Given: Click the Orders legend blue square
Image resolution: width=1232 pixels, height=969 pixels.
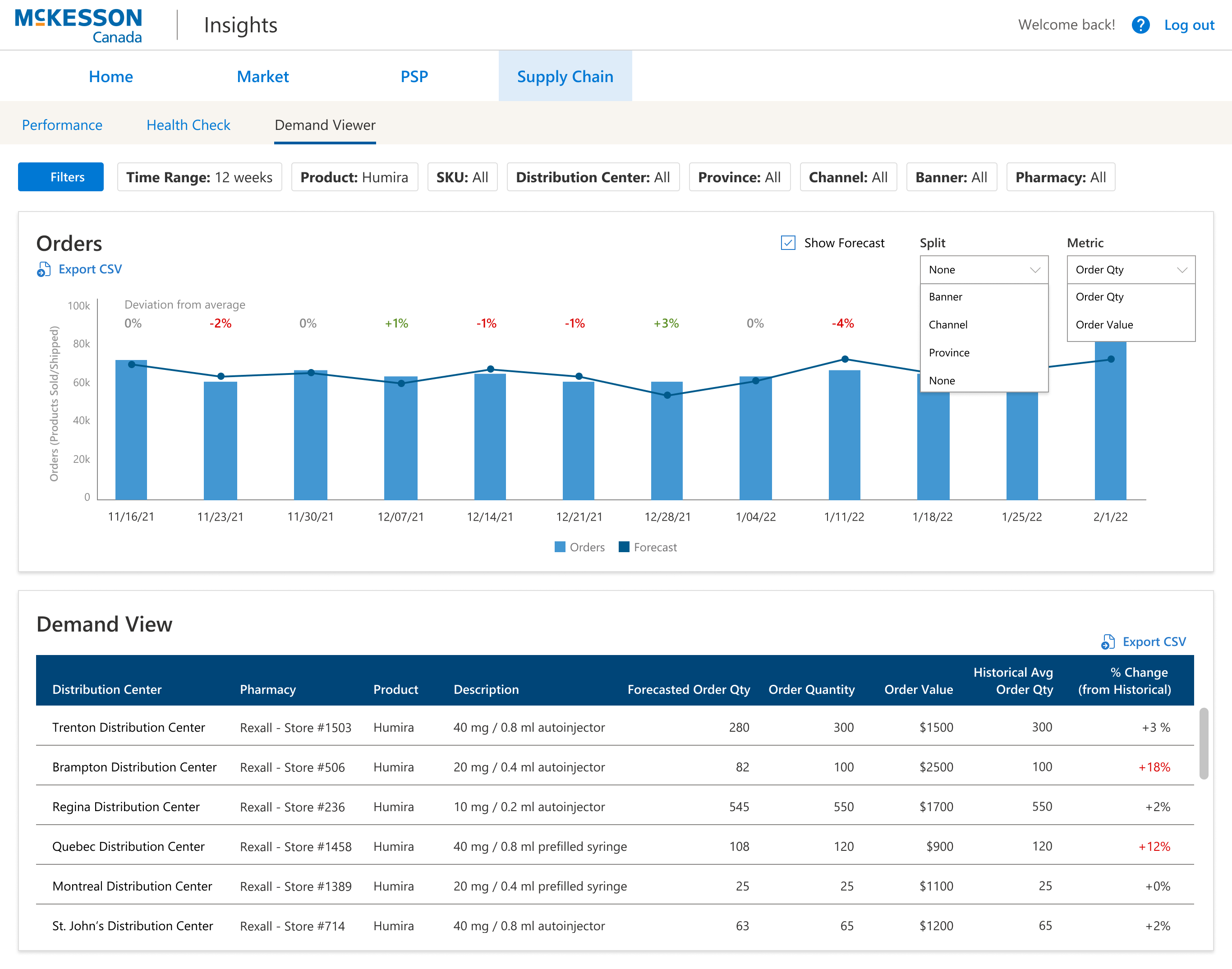Looking at the screenshot, I should click(560, 547).
